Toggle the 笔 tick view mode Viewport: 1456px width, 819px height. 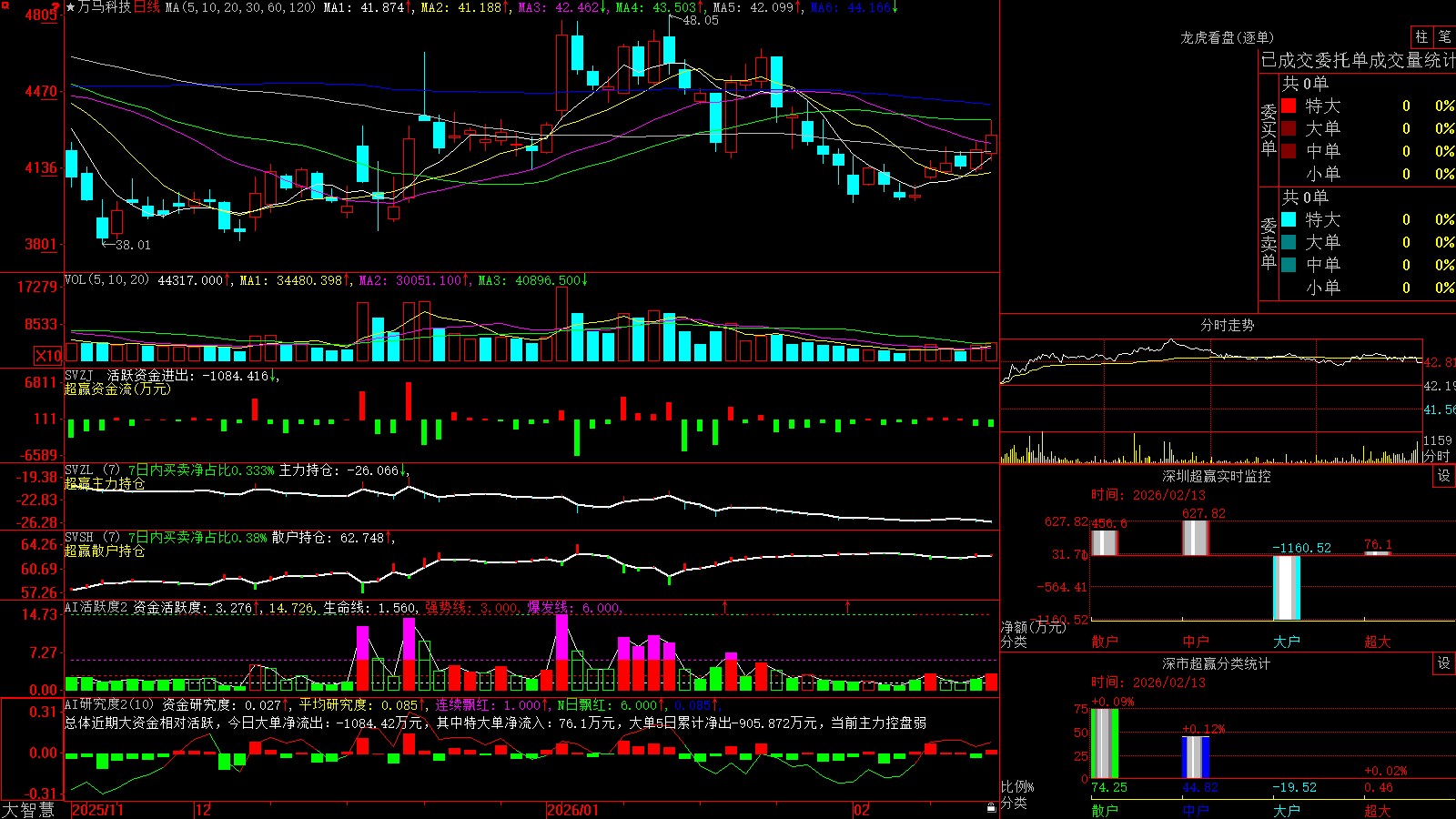(1444, 36)
